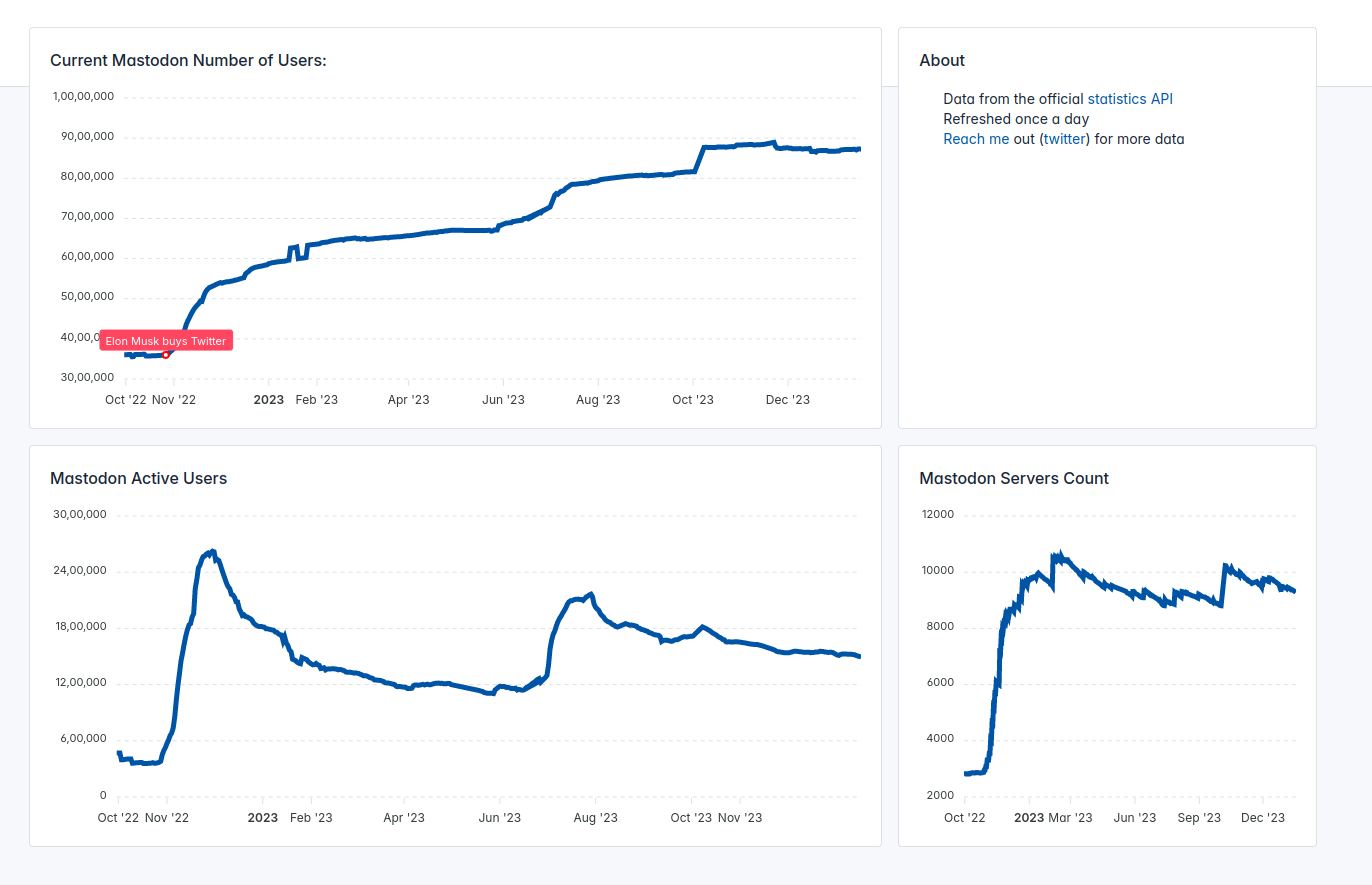
Task: Click the 6,00,000 label on active users chart
Action: (x=84, y=738)
